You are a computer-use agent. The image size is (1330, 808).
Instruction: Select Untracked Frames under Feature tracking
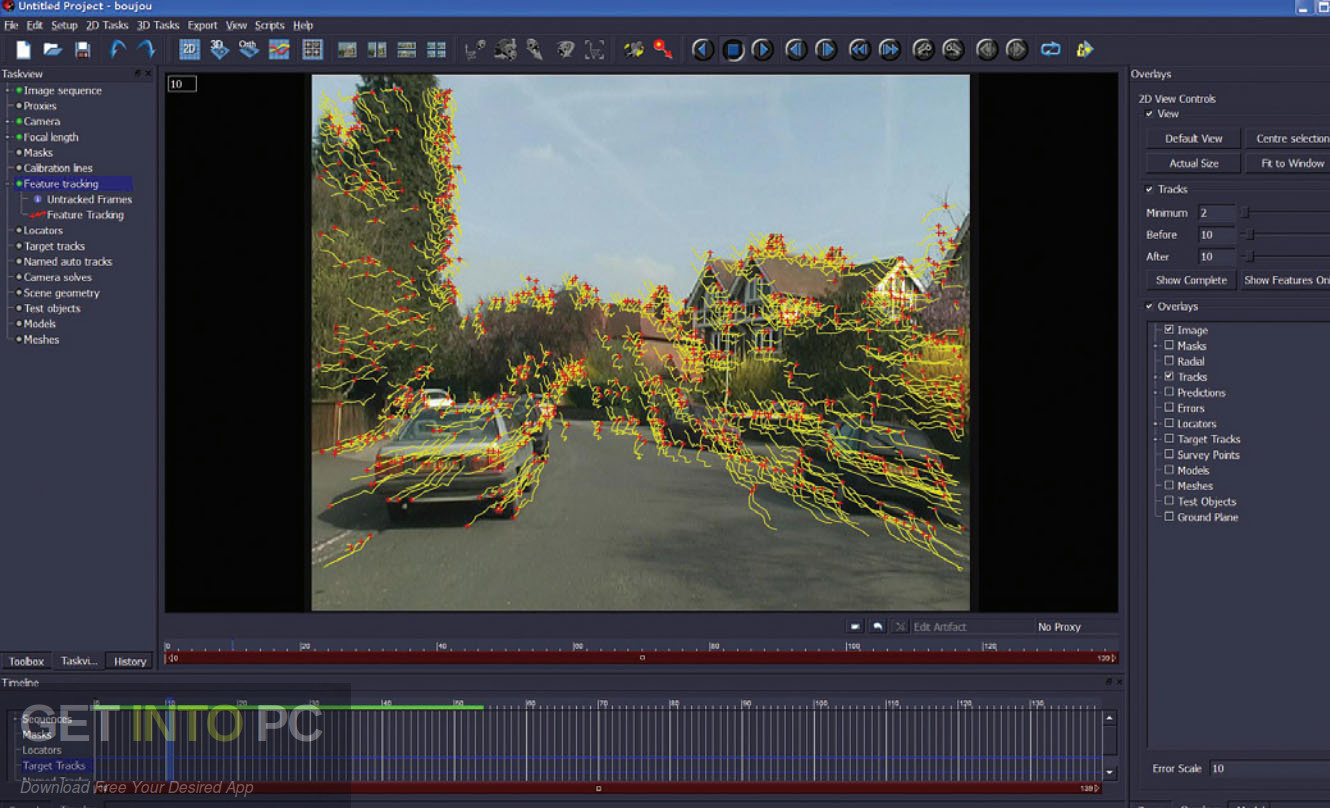pos(89,199)
